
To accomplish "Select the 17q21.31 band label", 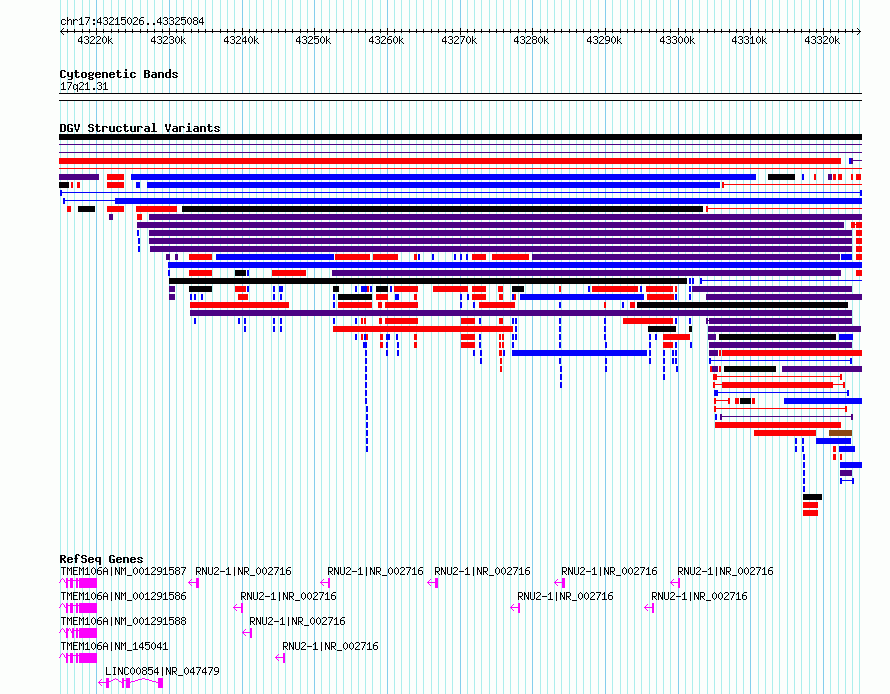I will click(x=83, y=86).
